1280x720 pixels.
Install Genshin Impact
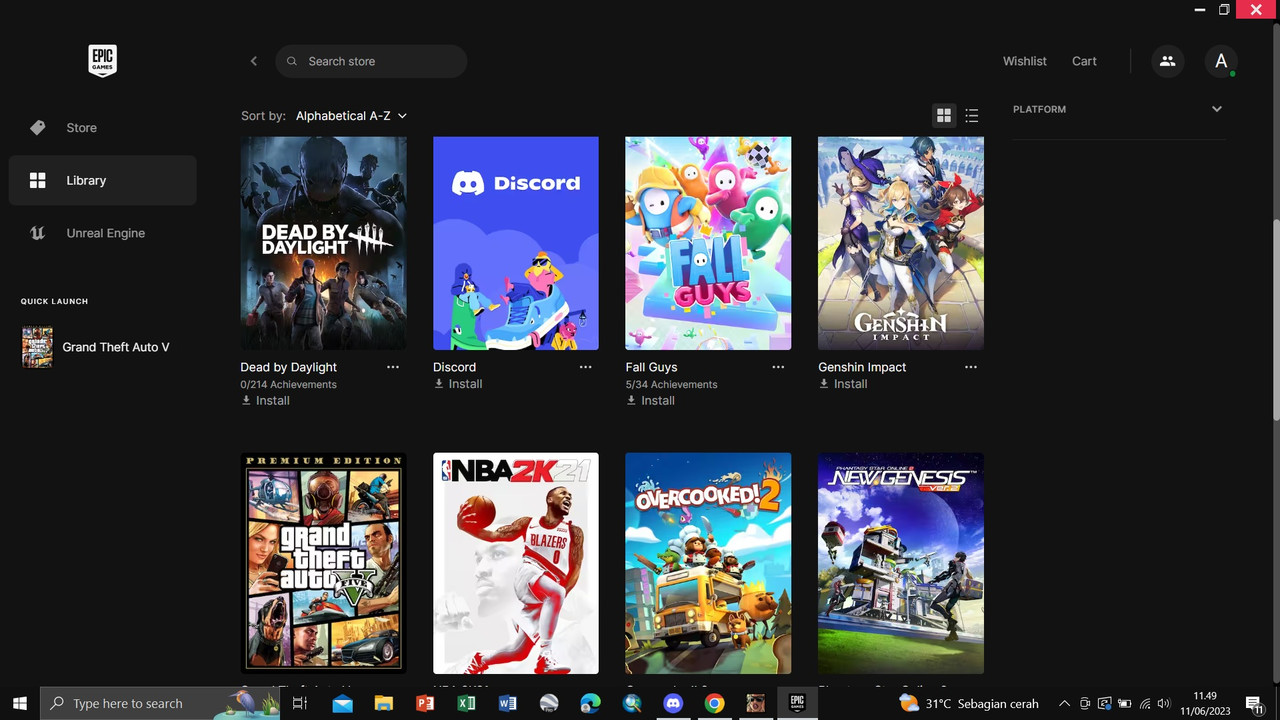pyautogui.click(x=843, y=384)
